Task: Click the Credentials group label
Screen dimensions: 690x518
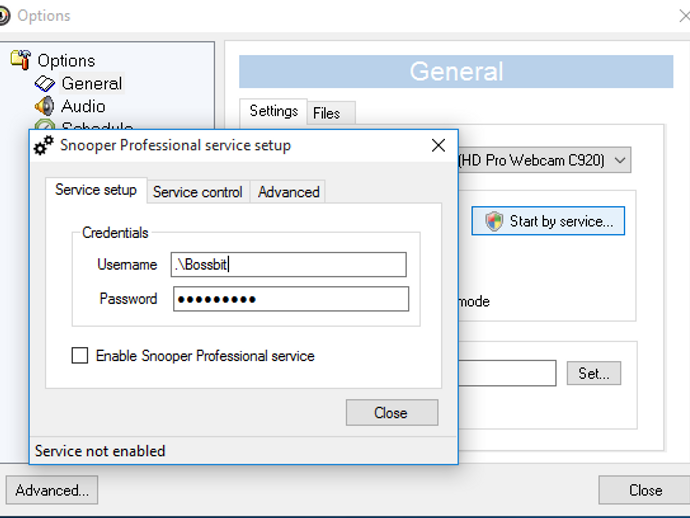Action: point(115,232)
